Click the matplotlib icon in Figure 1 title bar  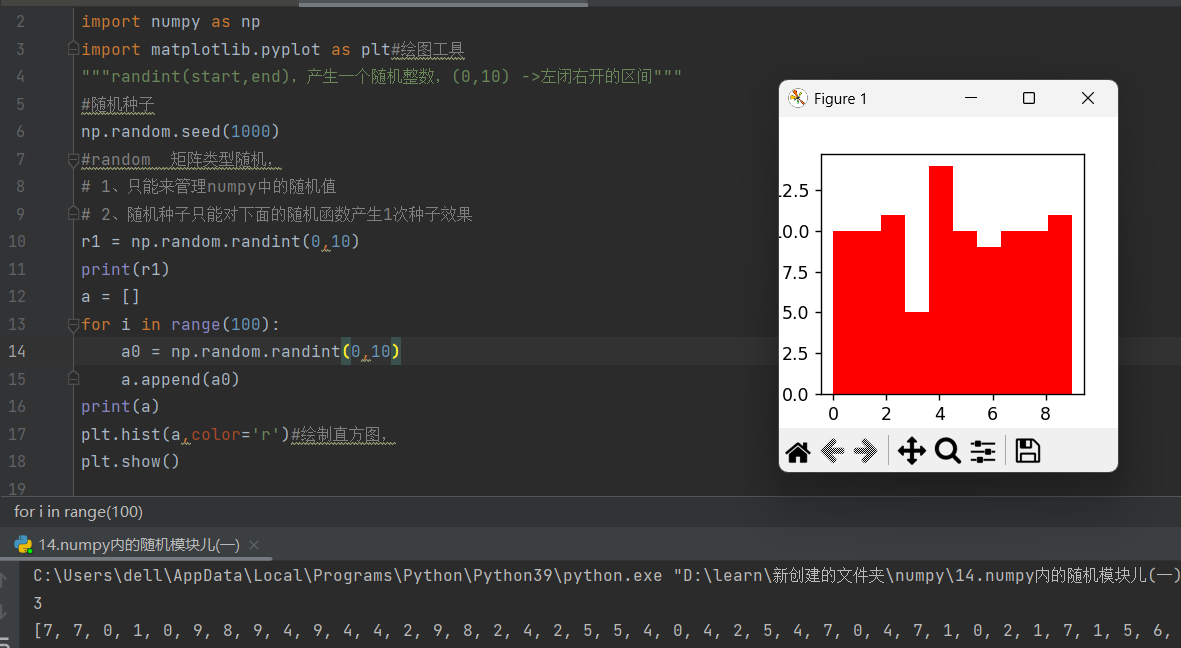[x=798, y=98]
